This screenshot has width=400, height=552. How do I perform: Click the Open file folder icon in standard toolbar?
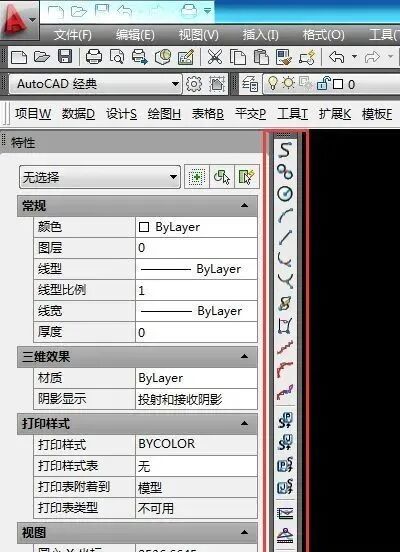pyautogui.click(x=42, y=56)
